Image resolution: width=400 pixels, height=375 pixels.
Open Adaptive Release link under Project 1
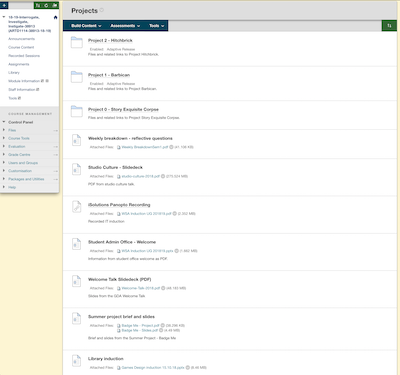tap(121, 84)
